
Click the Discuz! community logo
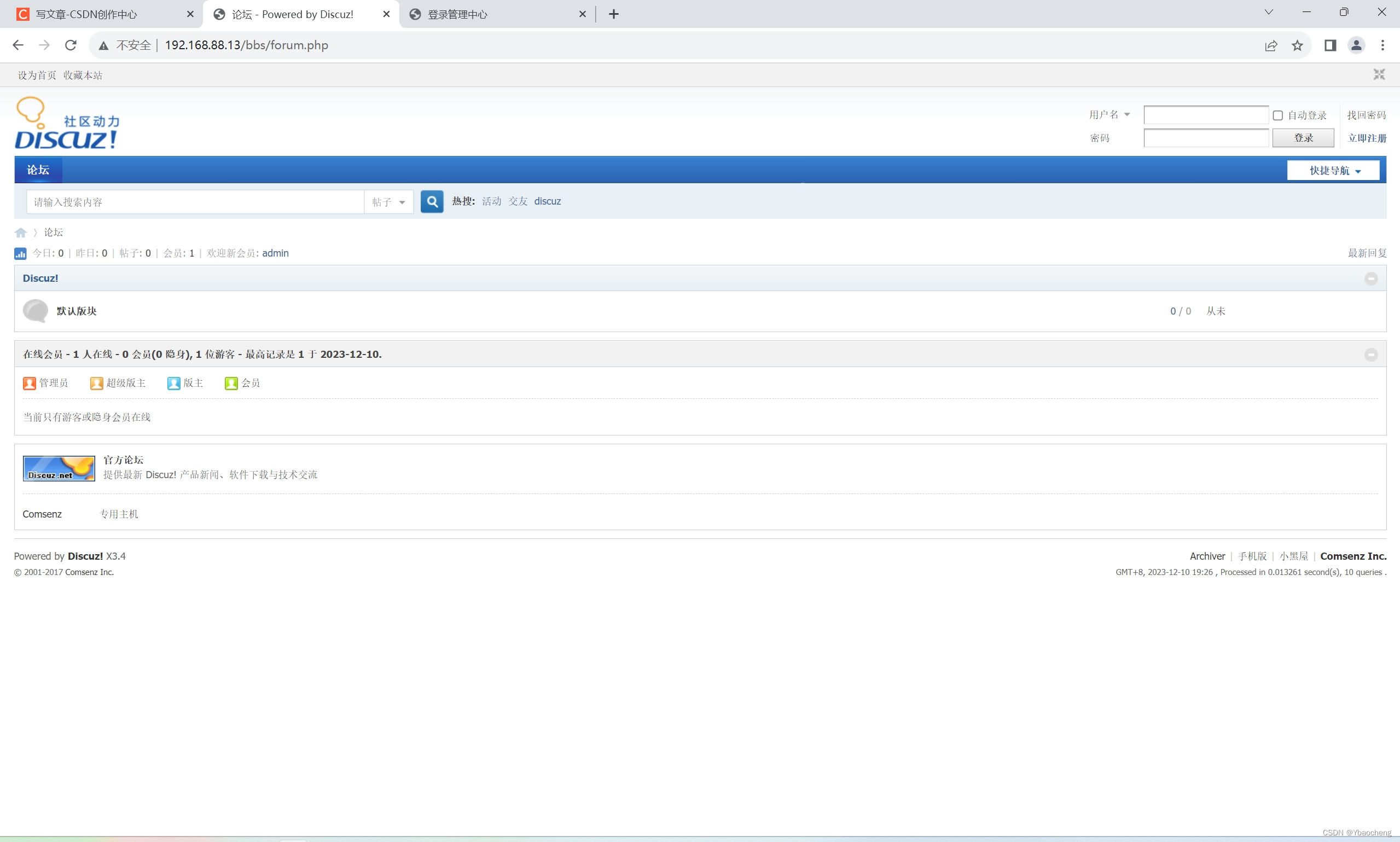pyautogui.click(x=67, y=123)
